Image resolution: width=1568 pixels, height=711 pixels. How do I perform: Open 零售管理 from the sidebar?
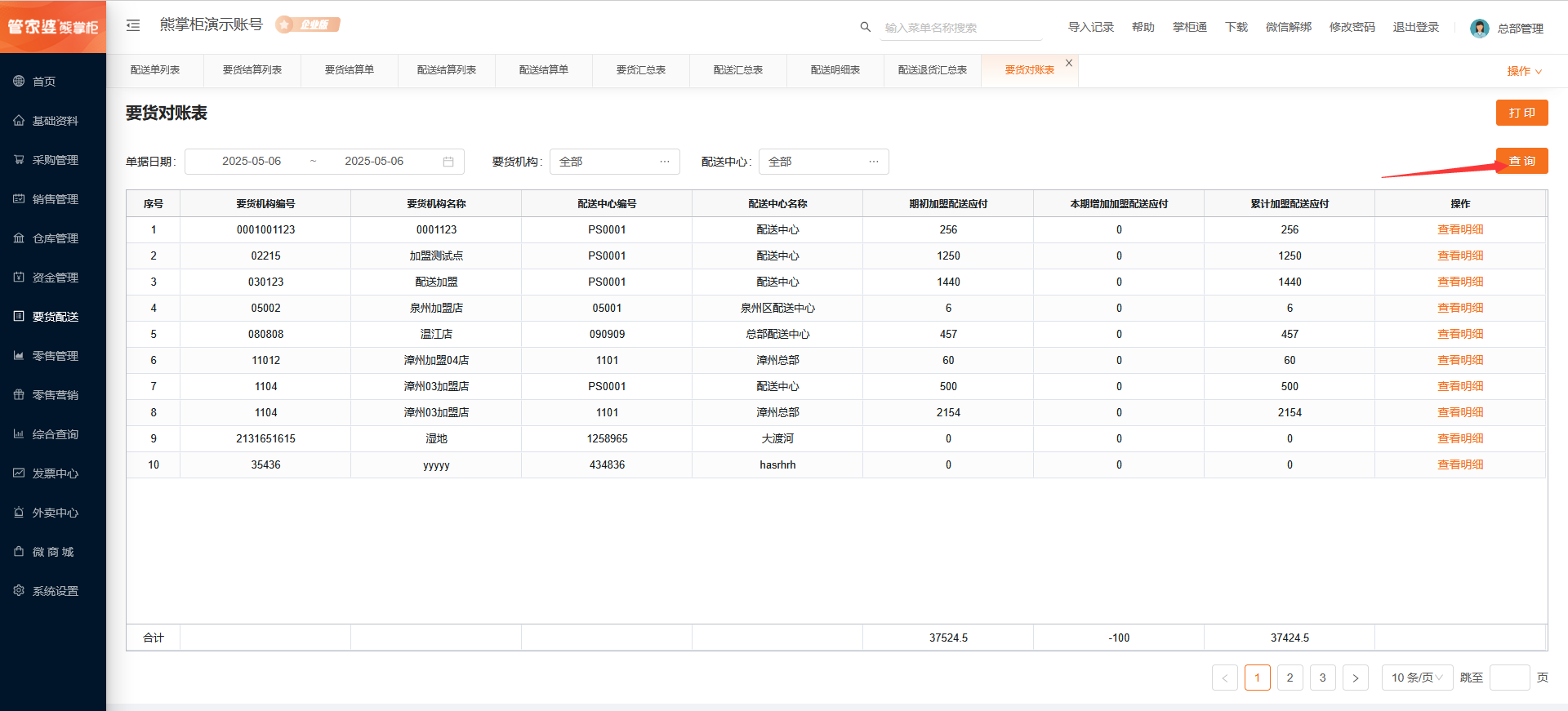[55, 356]
